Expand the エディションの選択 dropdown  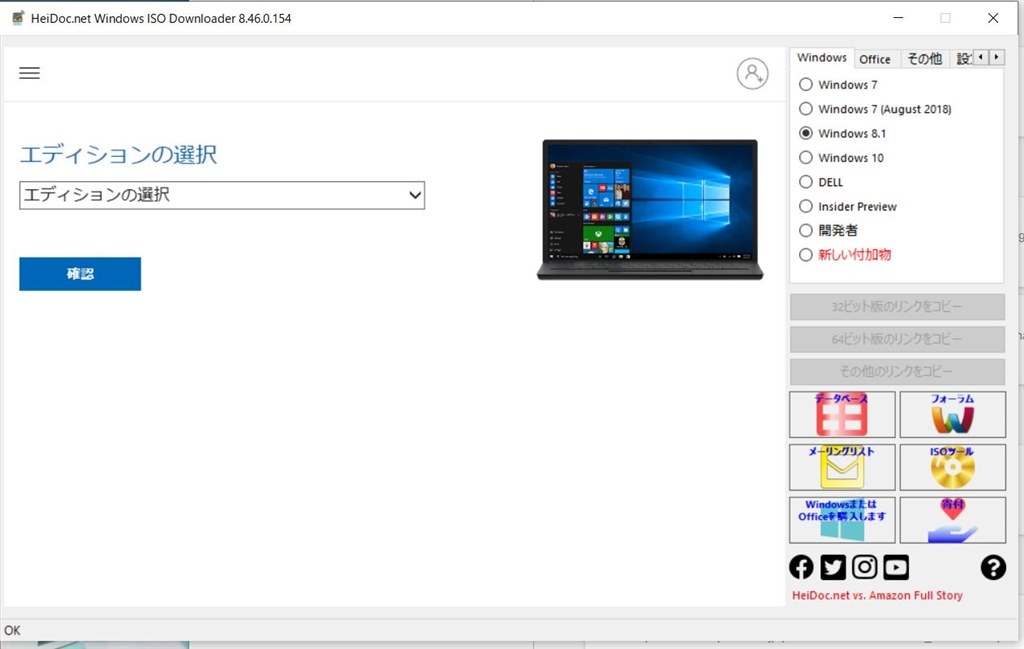click(222, 195)
